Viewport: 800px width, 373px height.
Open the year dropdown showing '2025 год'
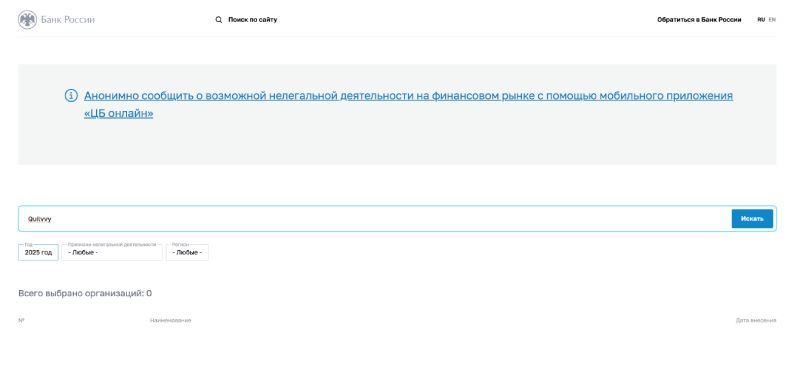(38, 253)
